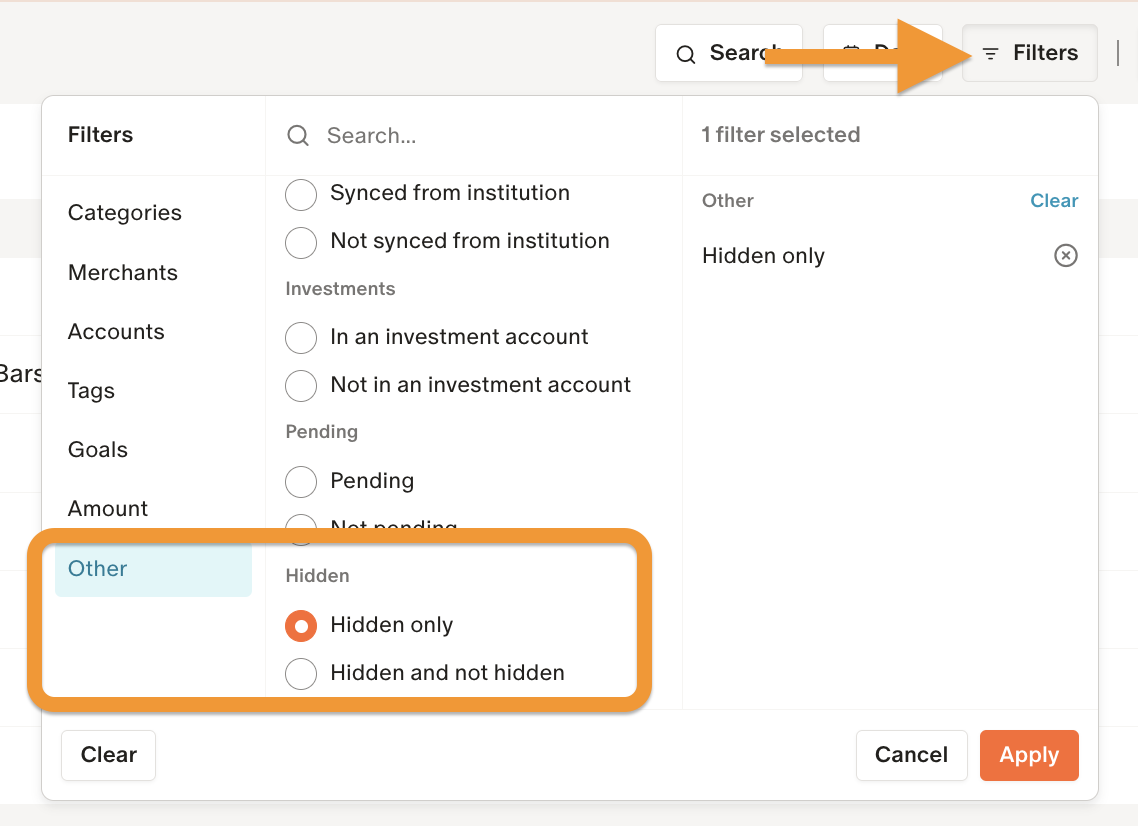This screenshot has height=826, width=1138.
Task: Select In an investment account
Action: point(301,337)
